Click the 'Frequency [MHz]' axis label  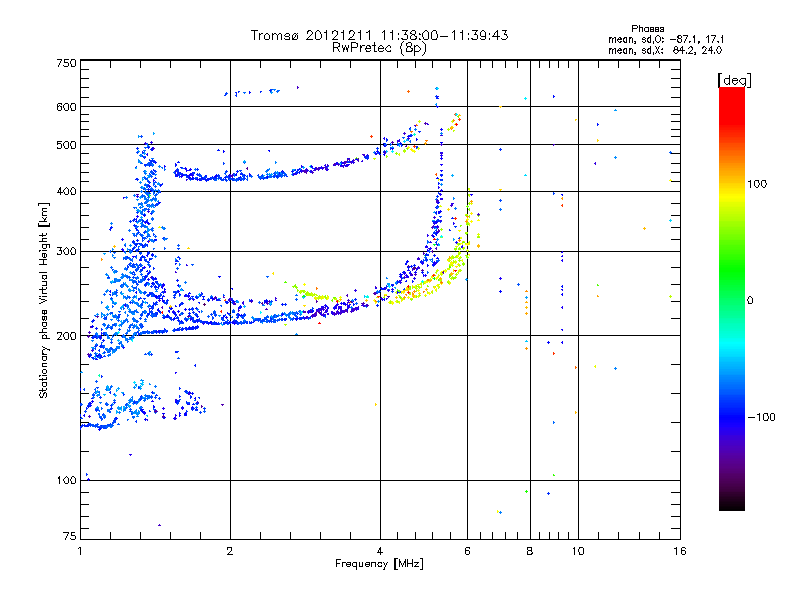pyautogui.click(x=379, y=564)
